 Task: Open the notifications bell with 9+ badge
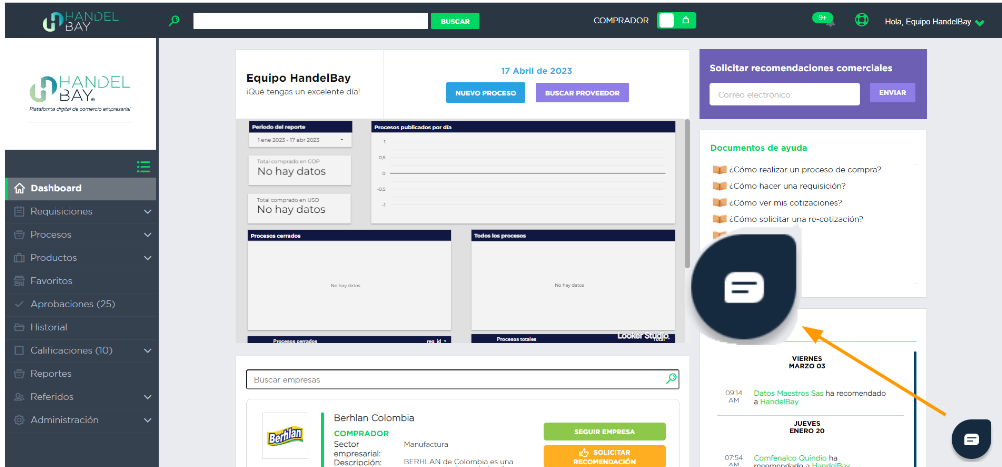tap(824, 20)
